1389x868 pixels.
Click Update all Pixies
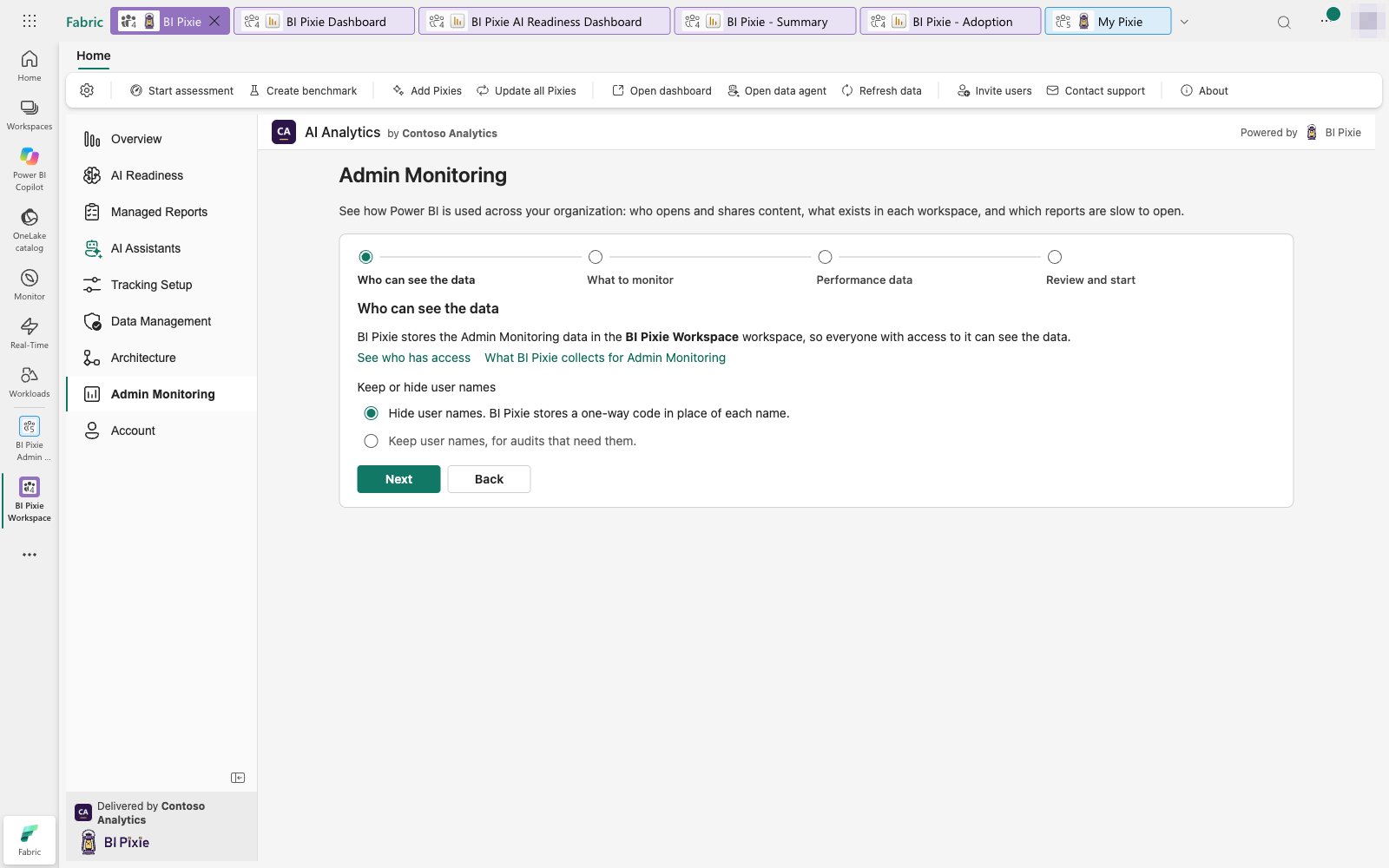tap(526, 90)
